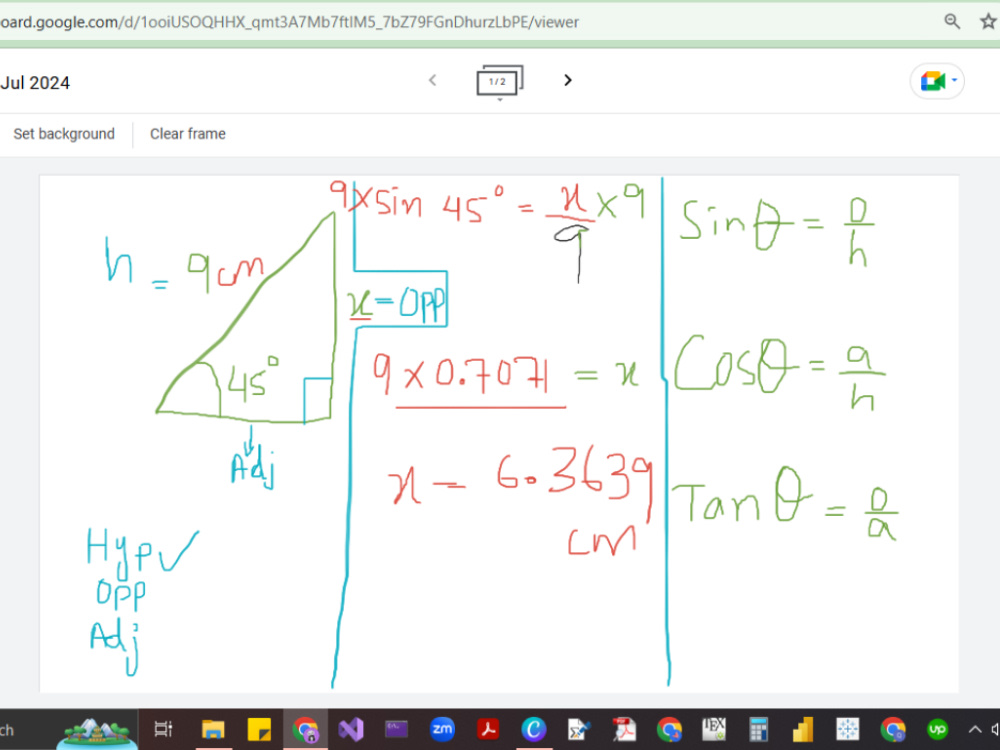Image resolution: width=1000 pixels, height=750 pixels.
Task: Open File Explorer from the taskbar
Action: click(212, 730)
